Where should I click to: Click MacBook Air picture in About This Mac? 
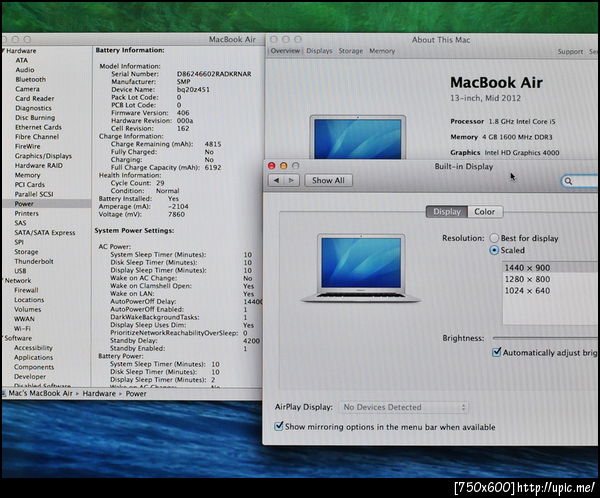(358, 137)
